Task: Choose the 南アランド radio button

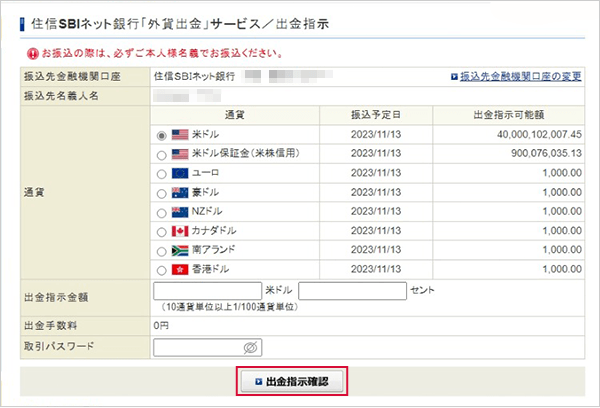Action: (162, 250)
